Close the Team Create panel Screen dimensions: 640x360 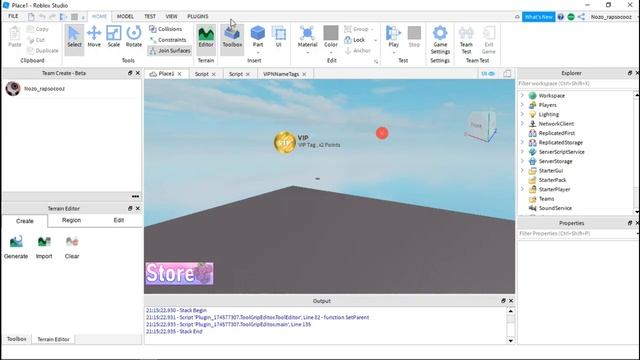pos(138,73)
